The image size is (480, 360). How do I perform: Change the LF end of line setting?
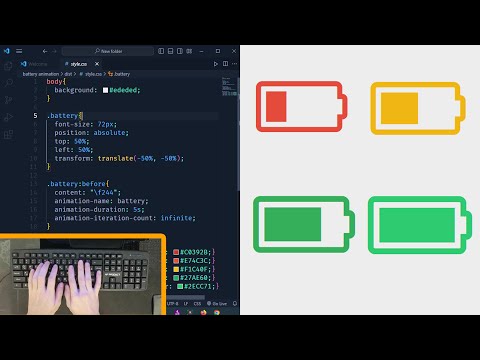pos(186,304)
